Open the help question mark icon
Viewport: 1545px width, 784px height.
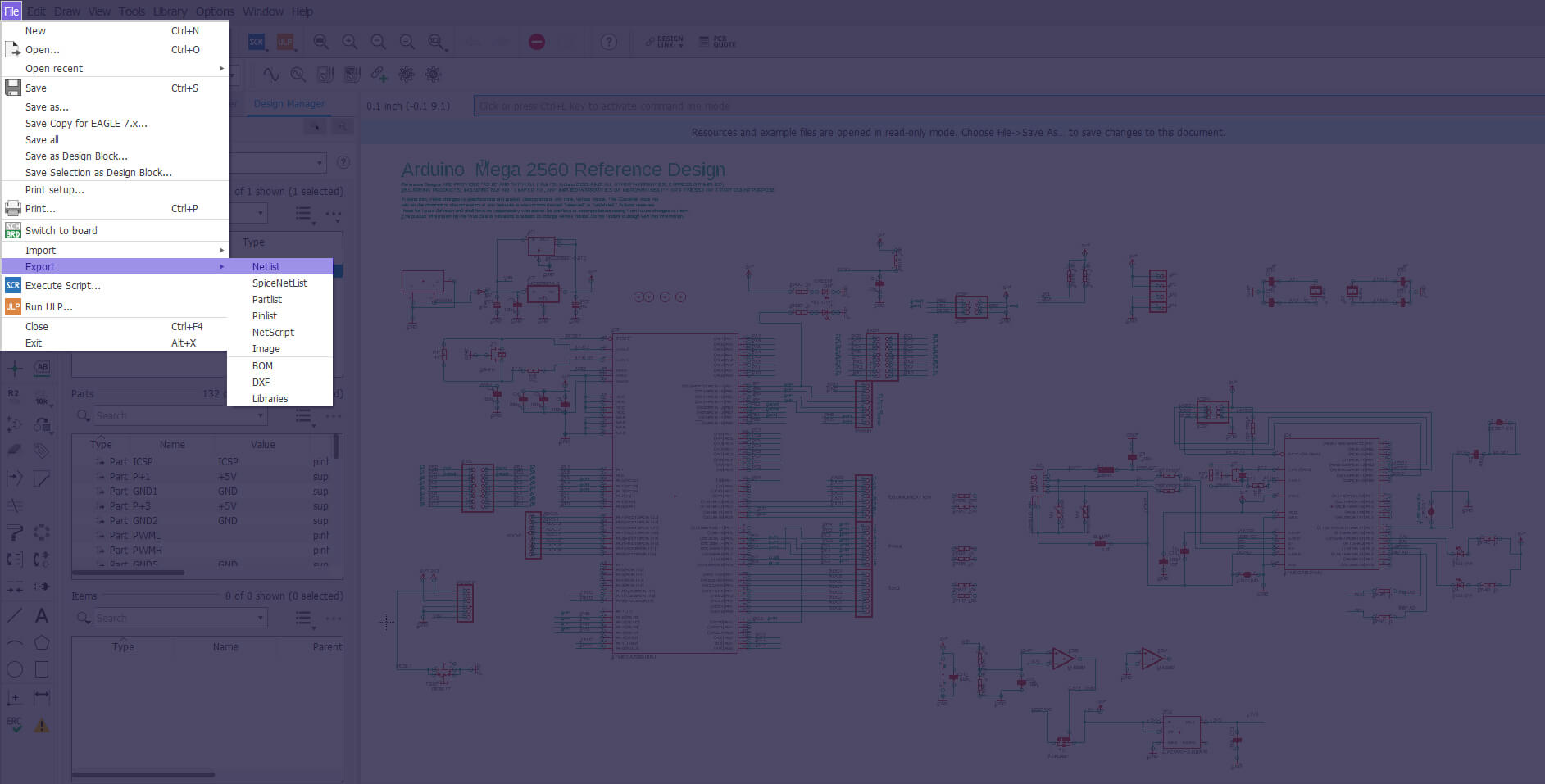[609, 42]
